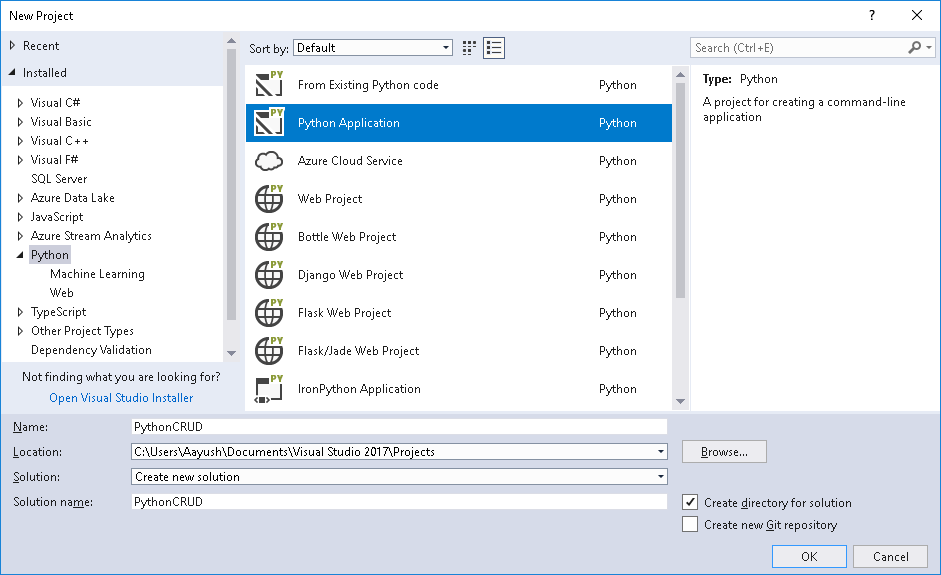The image size is (941, 575).
Task: Click the category tree scrollbar thumb
Action: [232, 185]
